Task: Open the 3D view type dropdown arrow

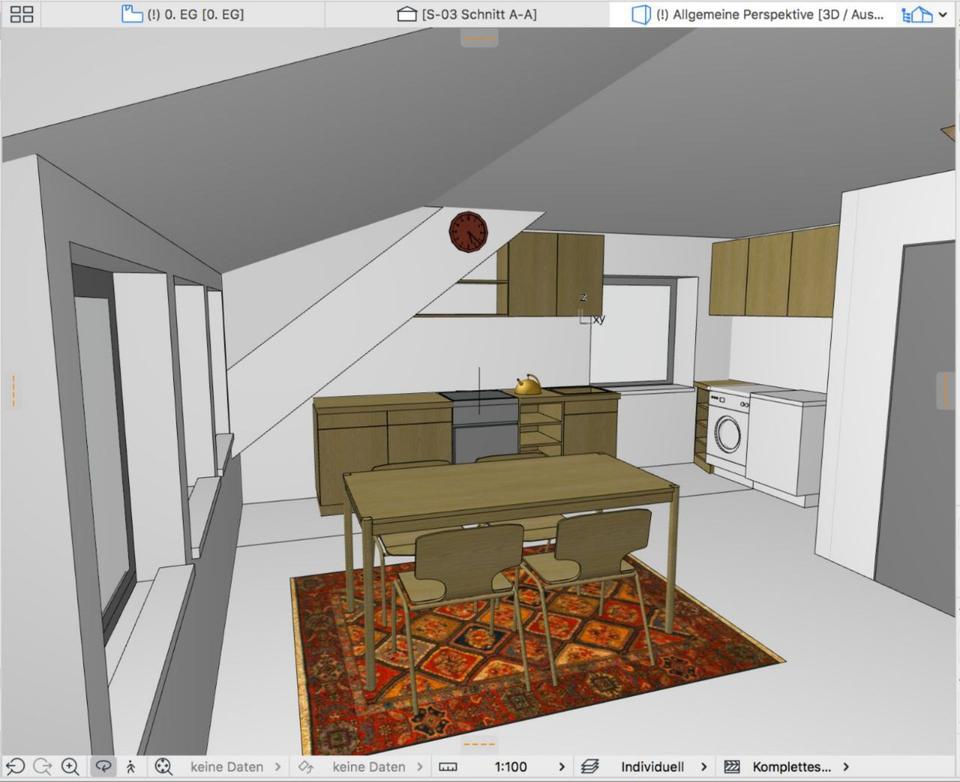Action: [943, 14]
